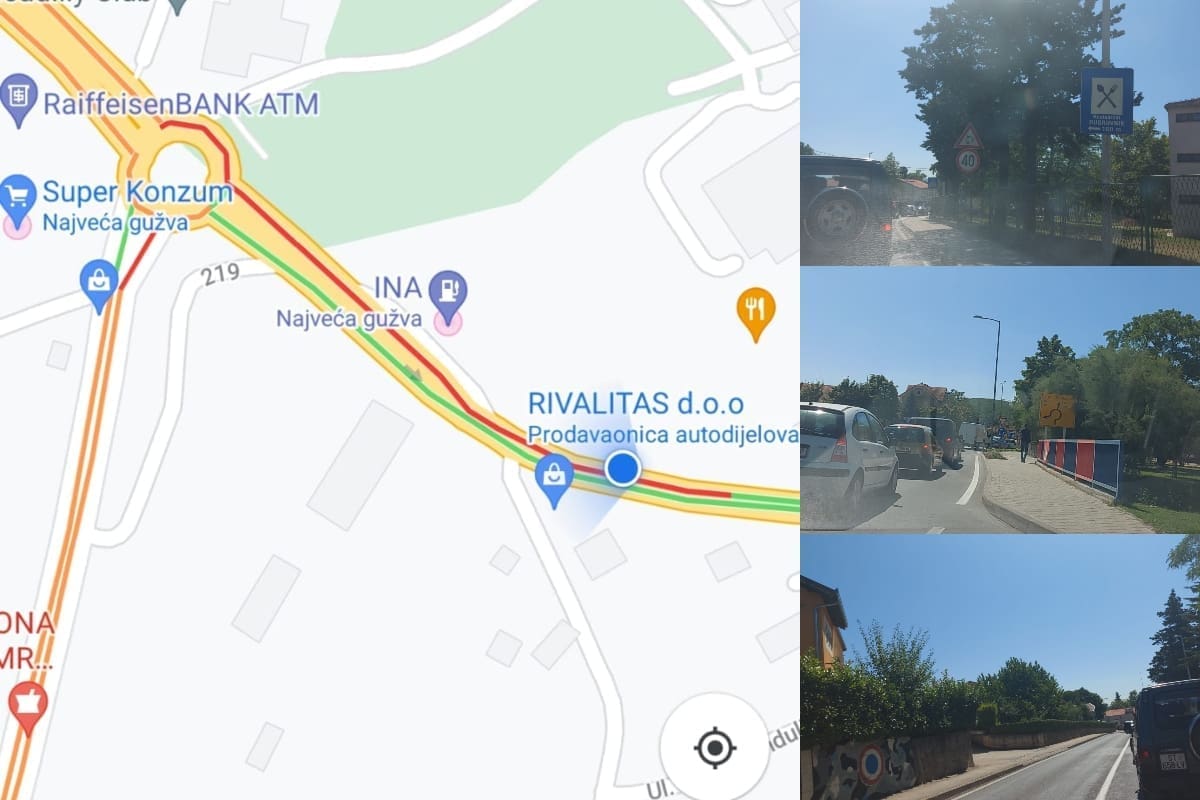This screenshot has height=800, width=1200.
Task: View top photo with restaurant road sign
Action: [x=1000, y=132]
